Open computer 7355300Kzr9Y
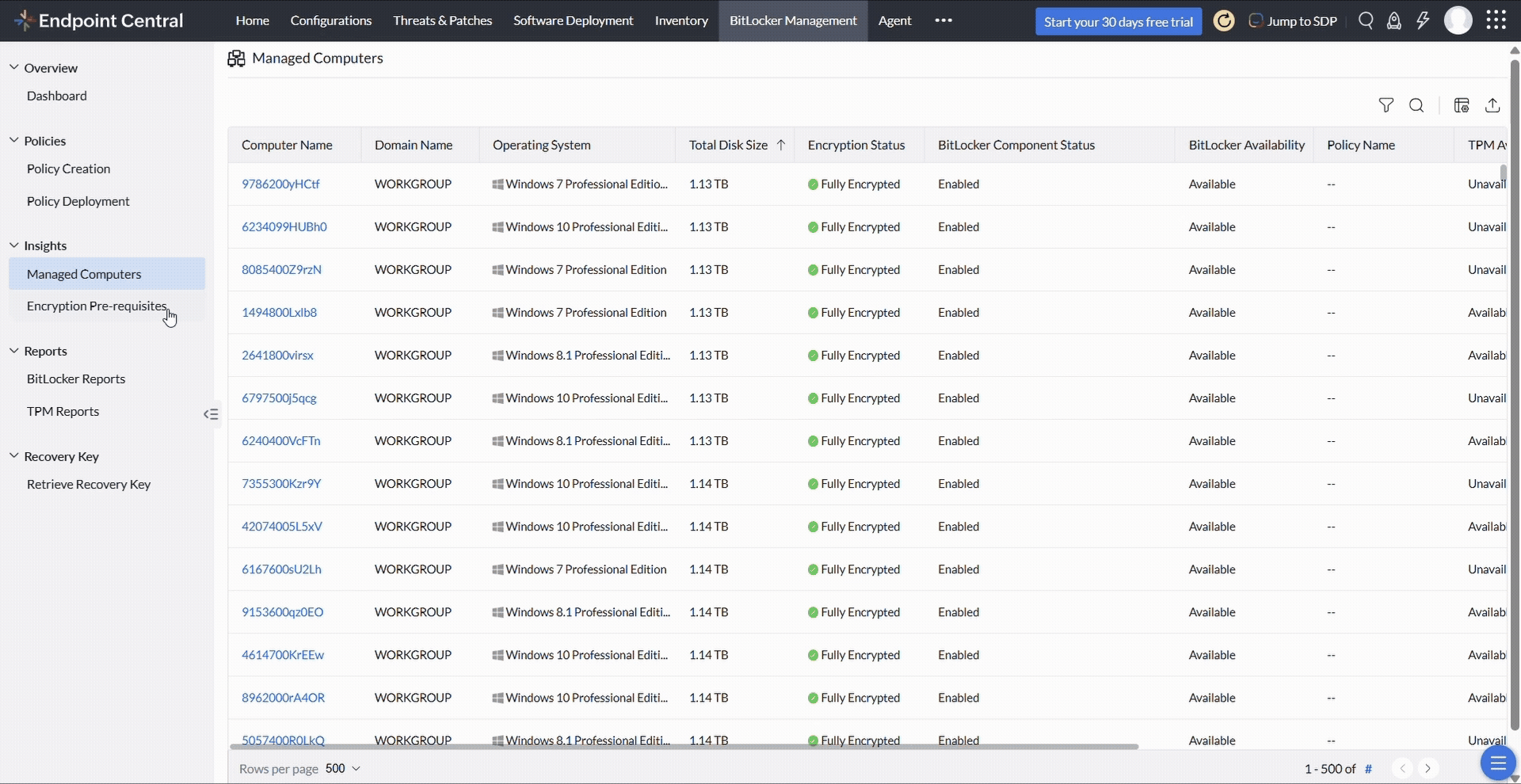Screen dimensions: 1521x784 281,483
